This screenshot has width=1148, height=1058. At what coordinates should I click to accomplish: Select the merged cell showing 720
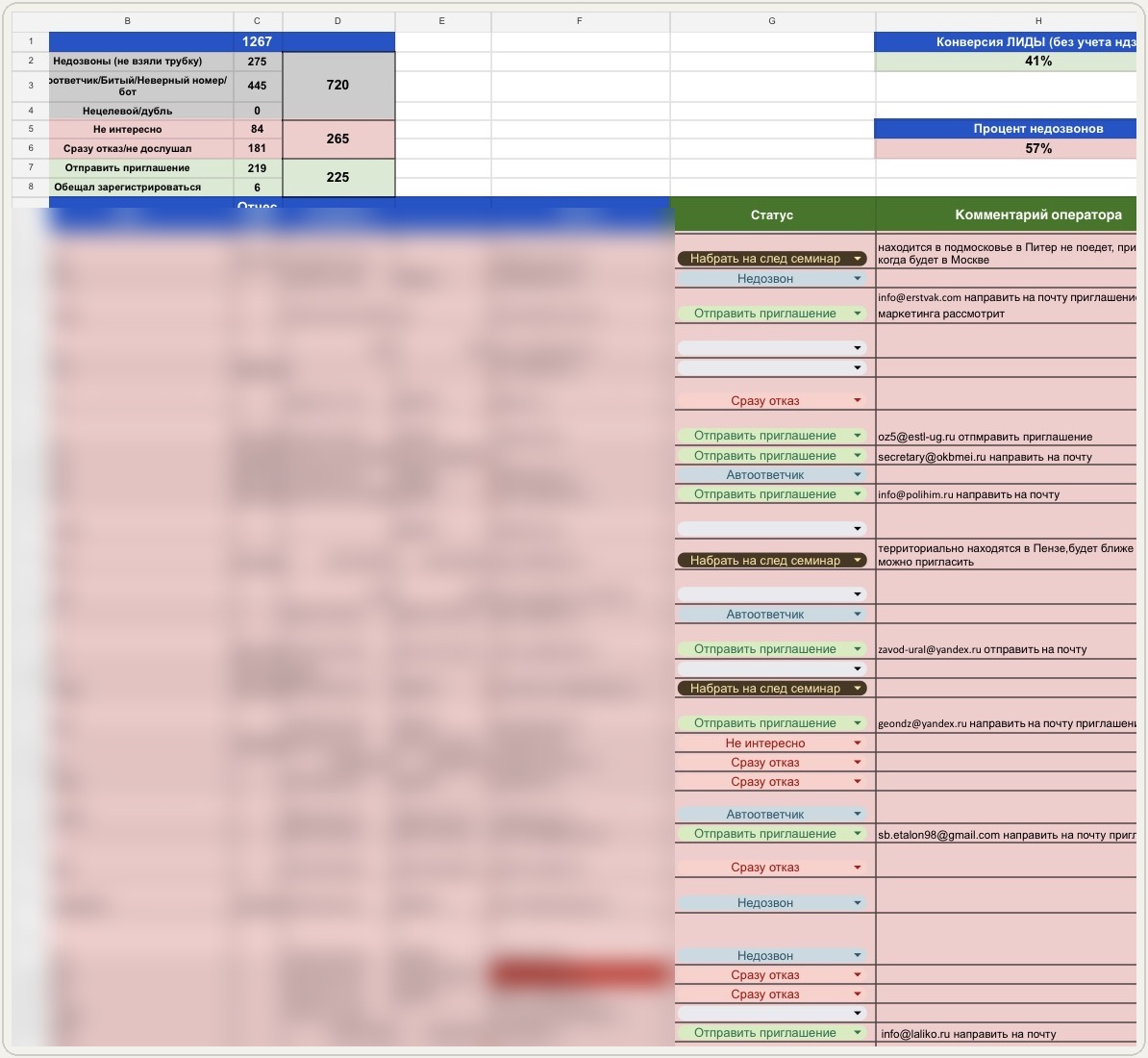point(337,86)
